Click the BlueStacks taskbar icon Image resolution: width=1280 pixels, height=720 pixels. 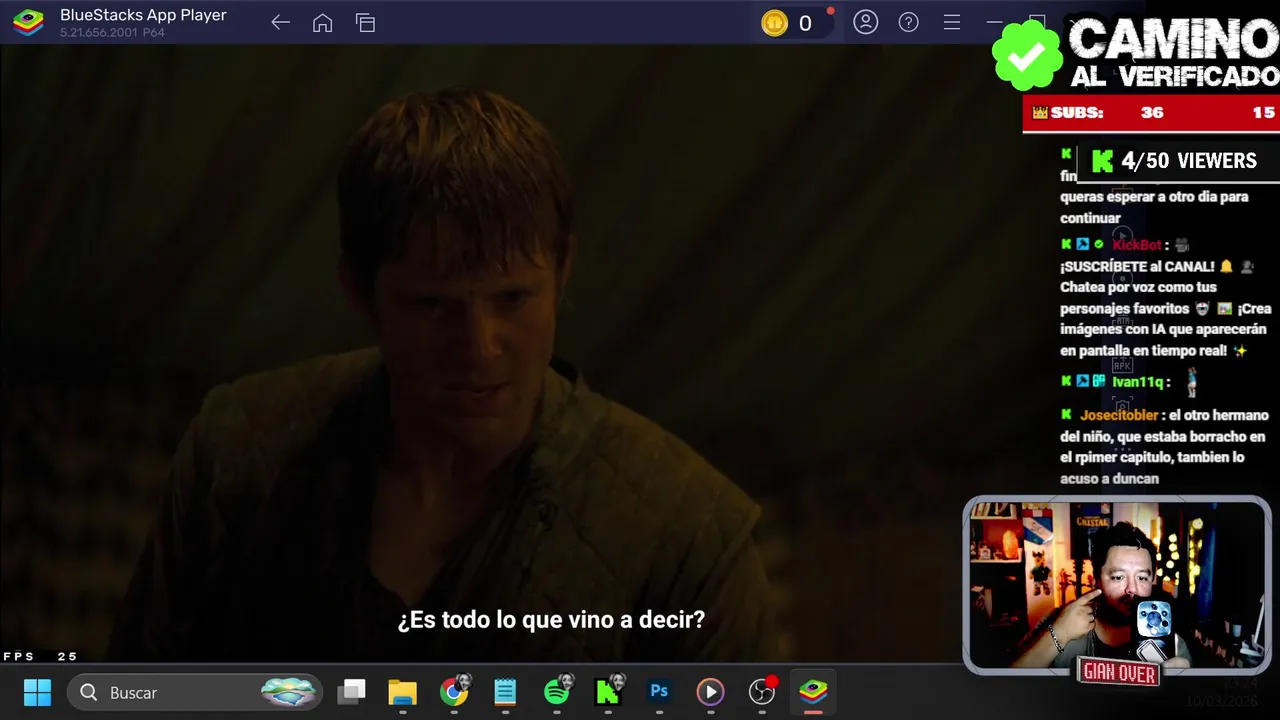pyautogui.click(x=813, y=691)
